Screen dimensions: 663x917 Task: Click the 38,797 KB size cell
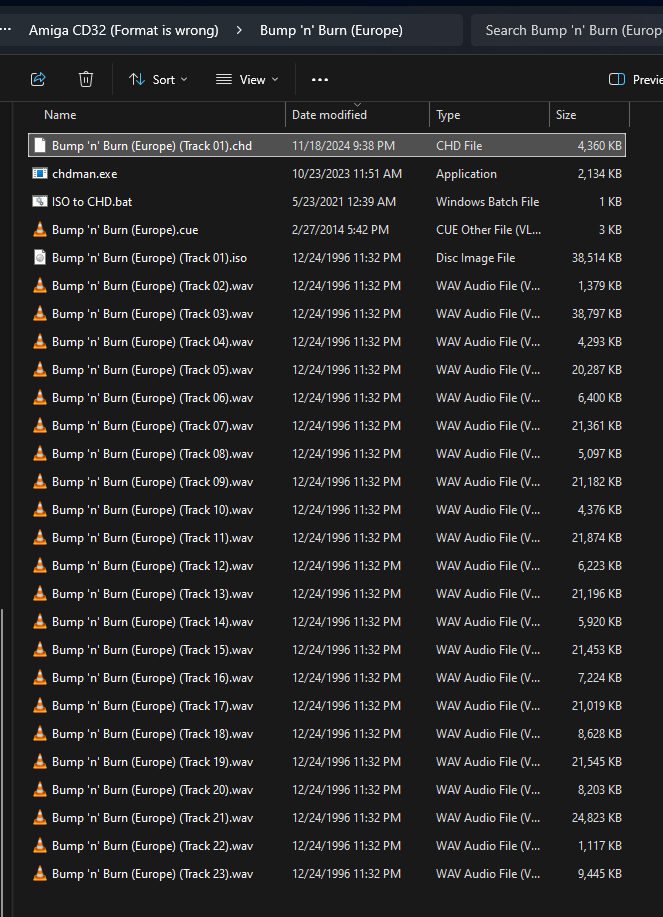[596, 314]
